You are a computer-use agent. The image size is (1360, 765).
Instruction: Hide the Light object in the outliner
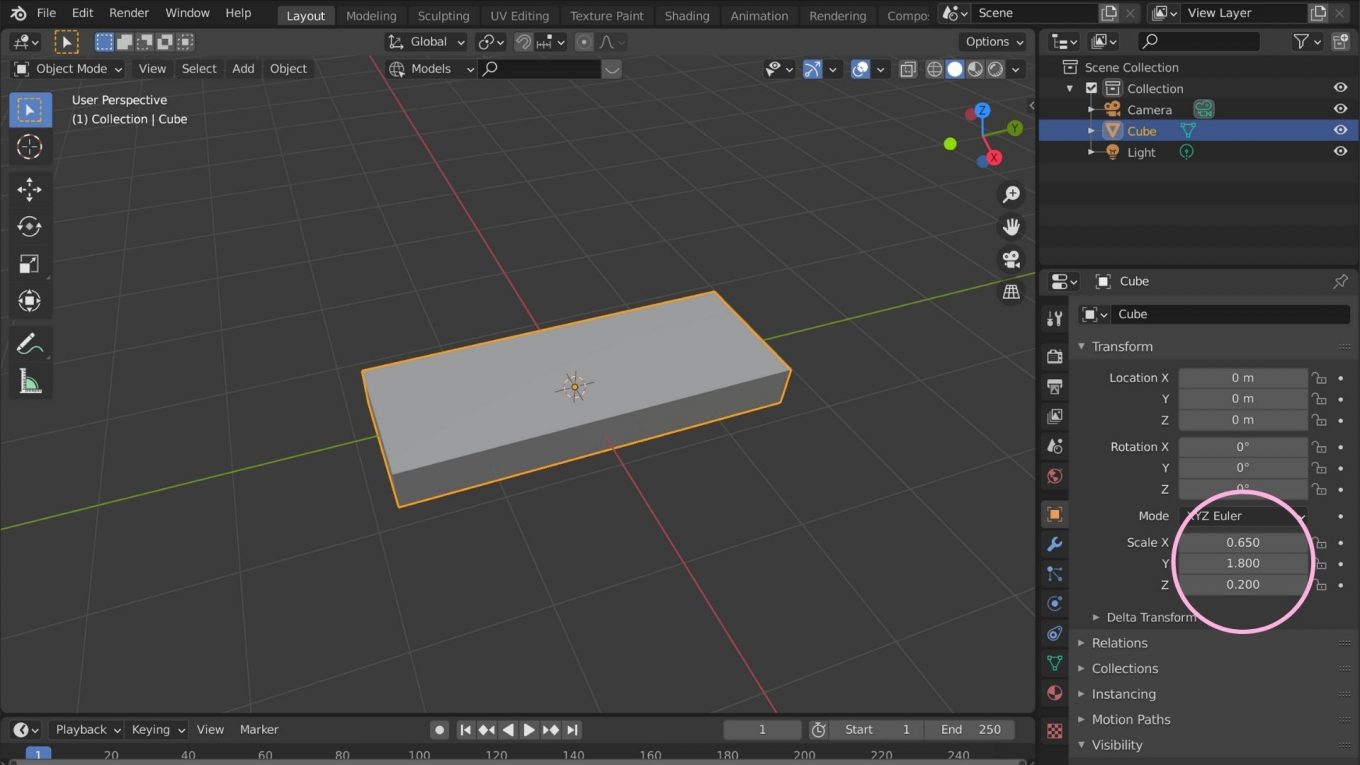tap(1340, 151)
